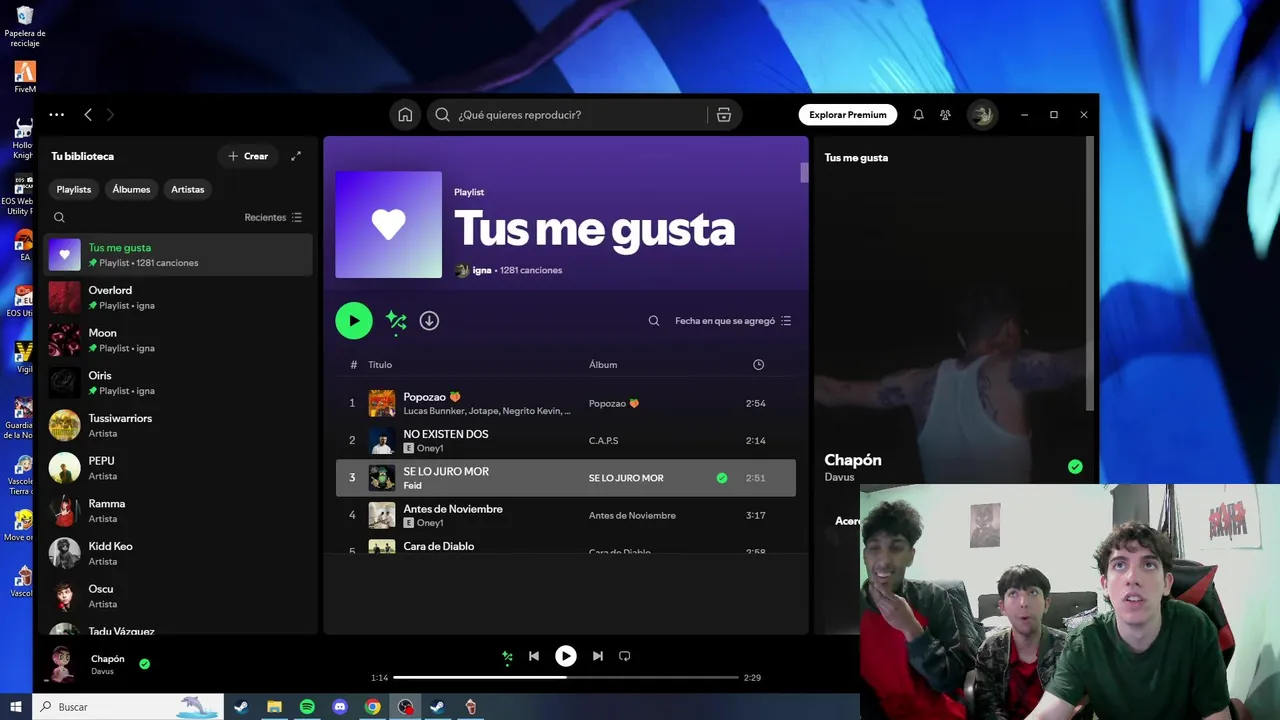The image size is (1280, 720).
Task: Open Chrome from the taskbar
Action: click(x=372, y=707)
